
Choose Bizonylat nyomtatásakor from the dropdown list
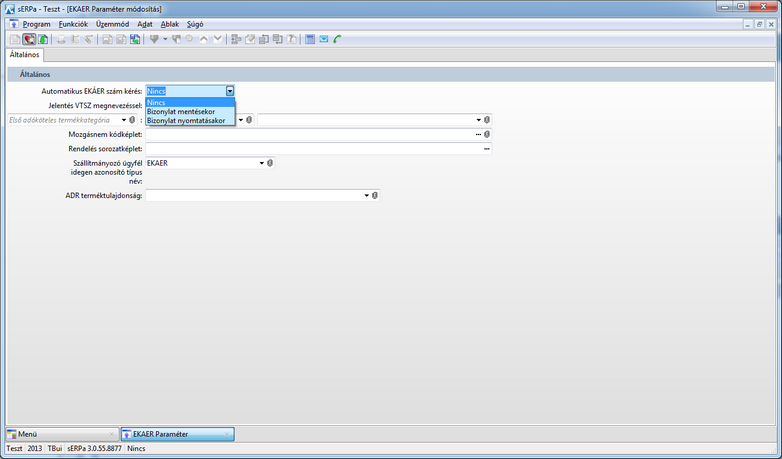point(190,120)
